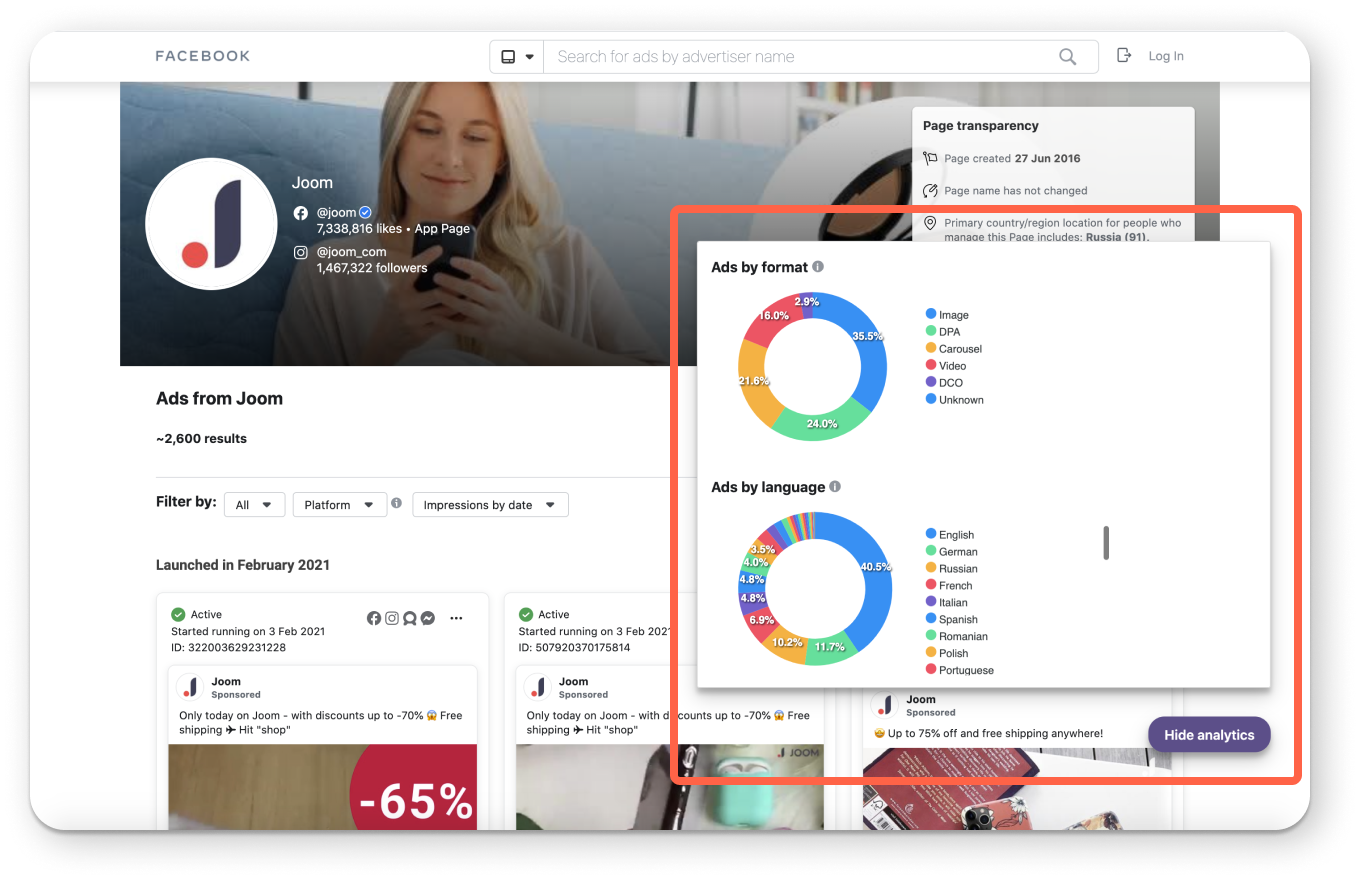Toggle Carousel legend item
The image size is (1360, 880).
pos(954,349)
